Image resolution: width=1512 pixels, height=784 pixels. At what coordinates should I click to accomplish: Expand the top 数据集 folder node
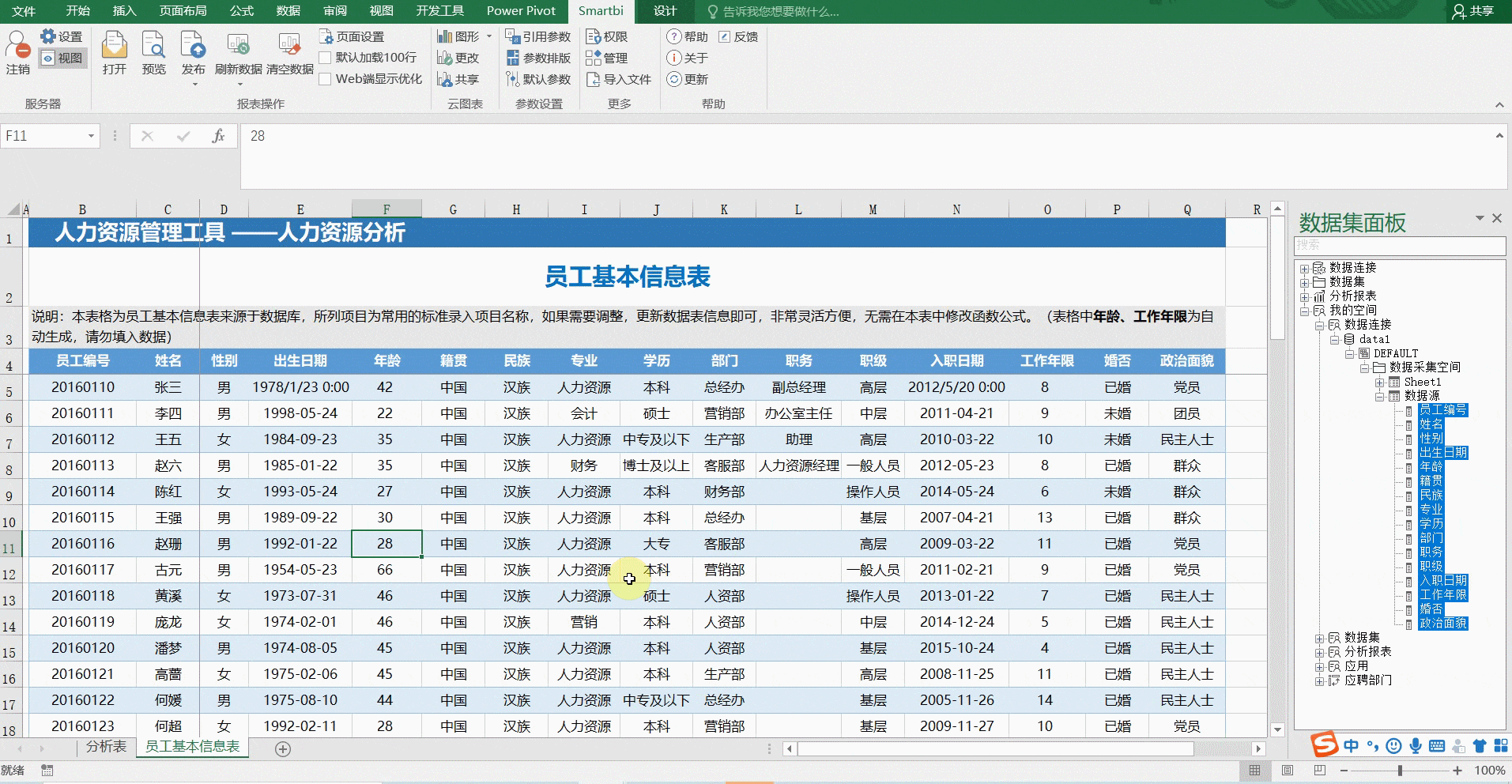pos(1304,283)
